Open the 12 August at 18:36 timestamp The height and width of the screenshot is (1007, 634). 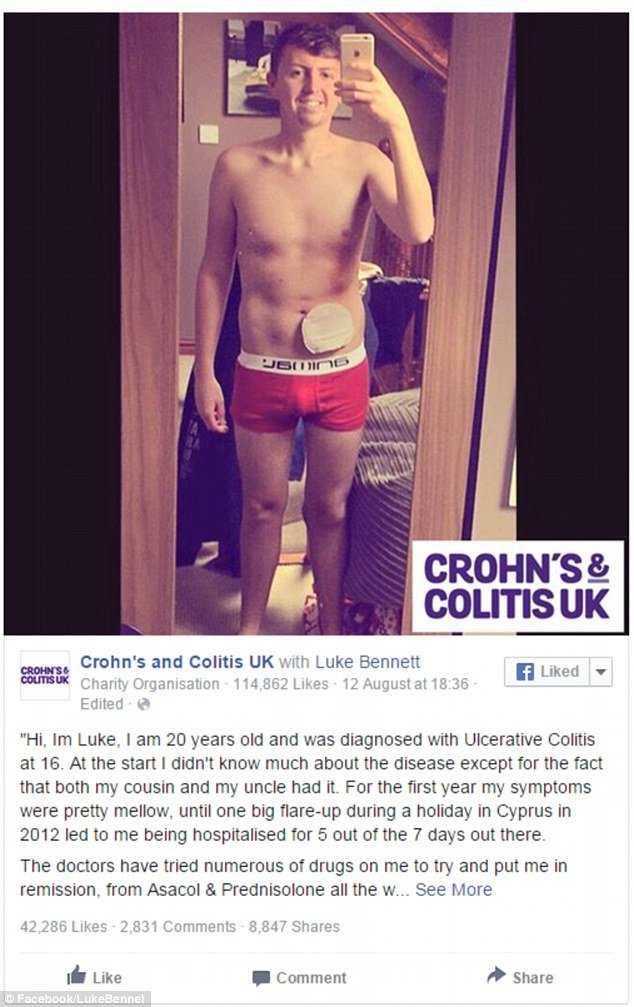(x=405, y=684)
